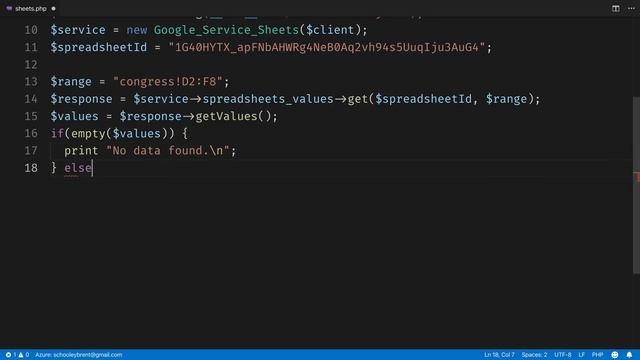Click line number 14 in gutter
Screen dimensions: 640x360
coord(31,99)
